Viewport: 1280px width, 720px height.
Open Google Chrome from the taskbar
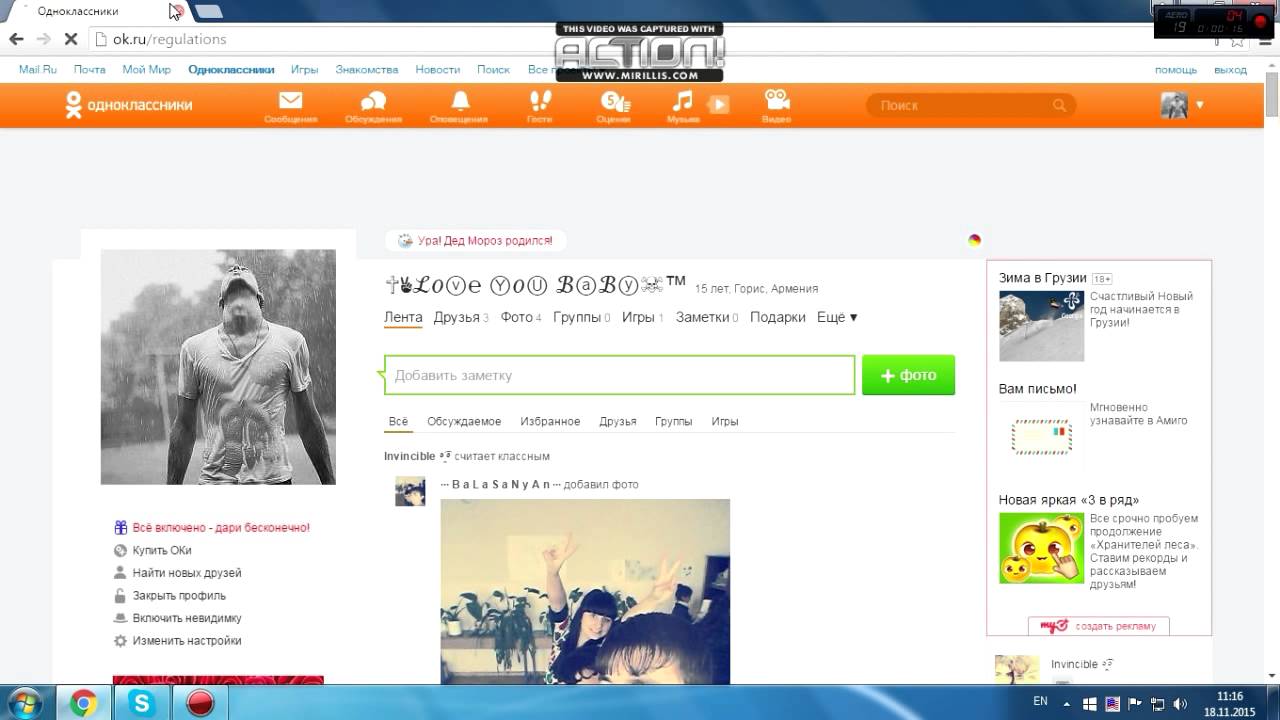coord(84,703)
